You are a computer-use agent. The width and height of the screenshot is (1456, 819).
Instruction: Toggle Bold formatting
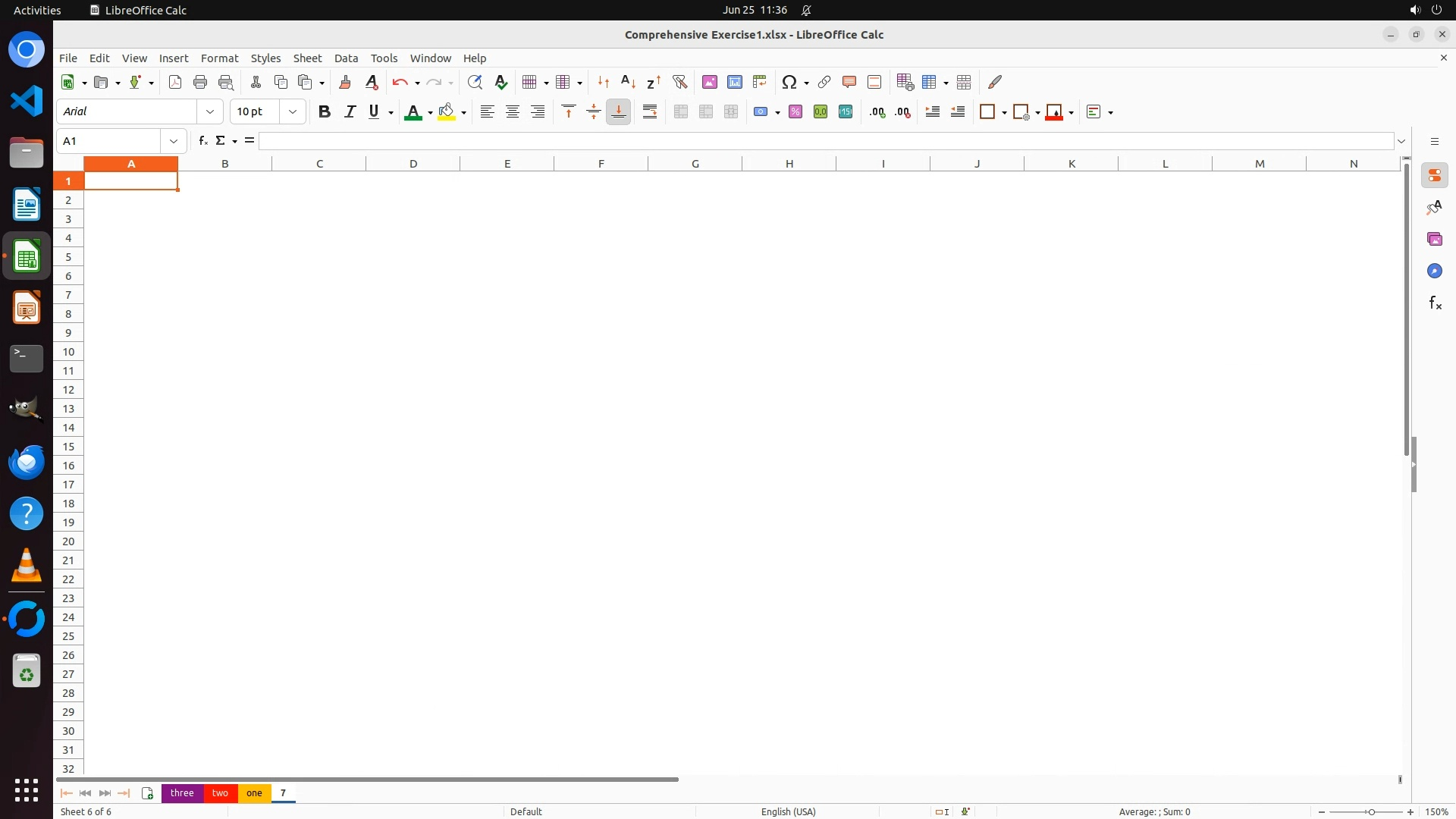tap(325, 112)
